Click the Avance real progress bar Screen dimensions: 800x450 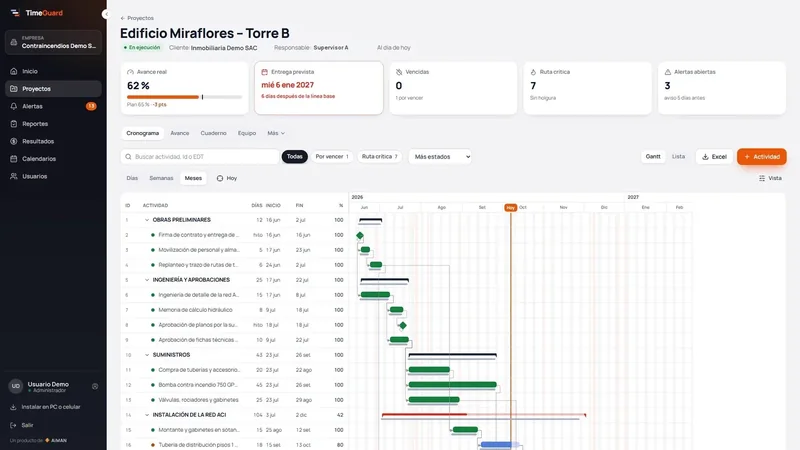point(184,97)
